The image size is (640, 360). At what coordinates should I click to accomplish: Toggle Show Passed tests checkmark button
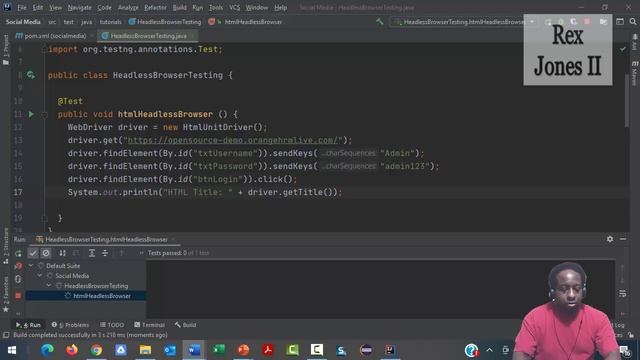tap(33, 253)
